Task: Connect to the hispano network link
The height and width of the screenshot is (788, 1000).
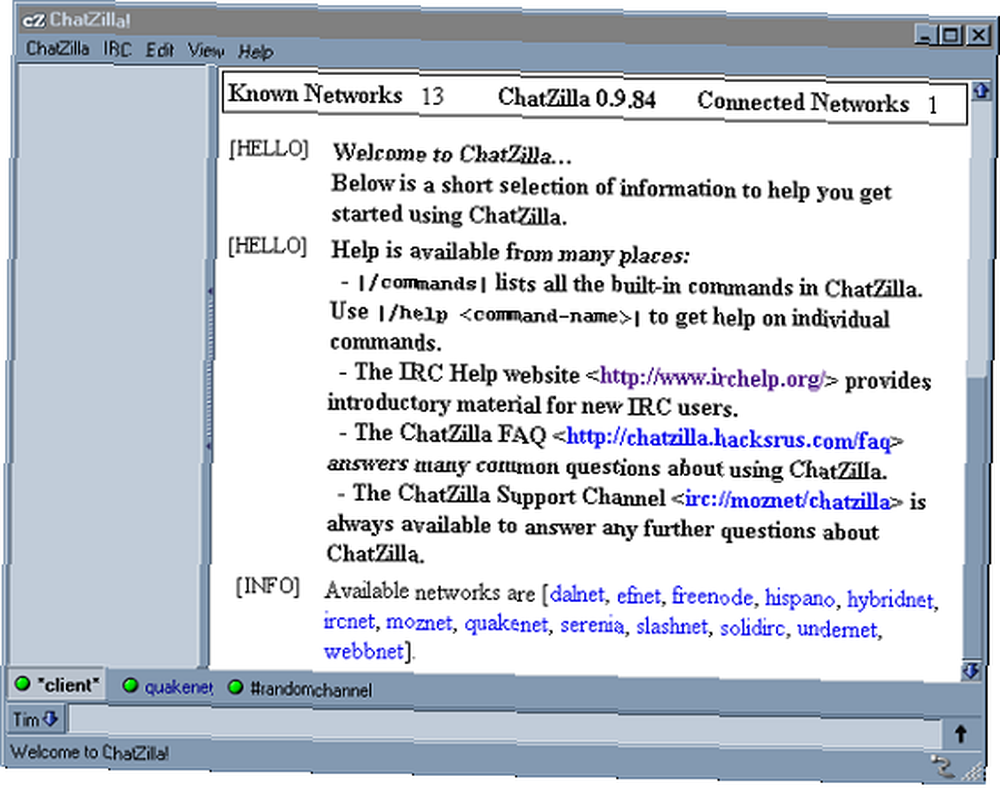Action: [x=800, y=598]
